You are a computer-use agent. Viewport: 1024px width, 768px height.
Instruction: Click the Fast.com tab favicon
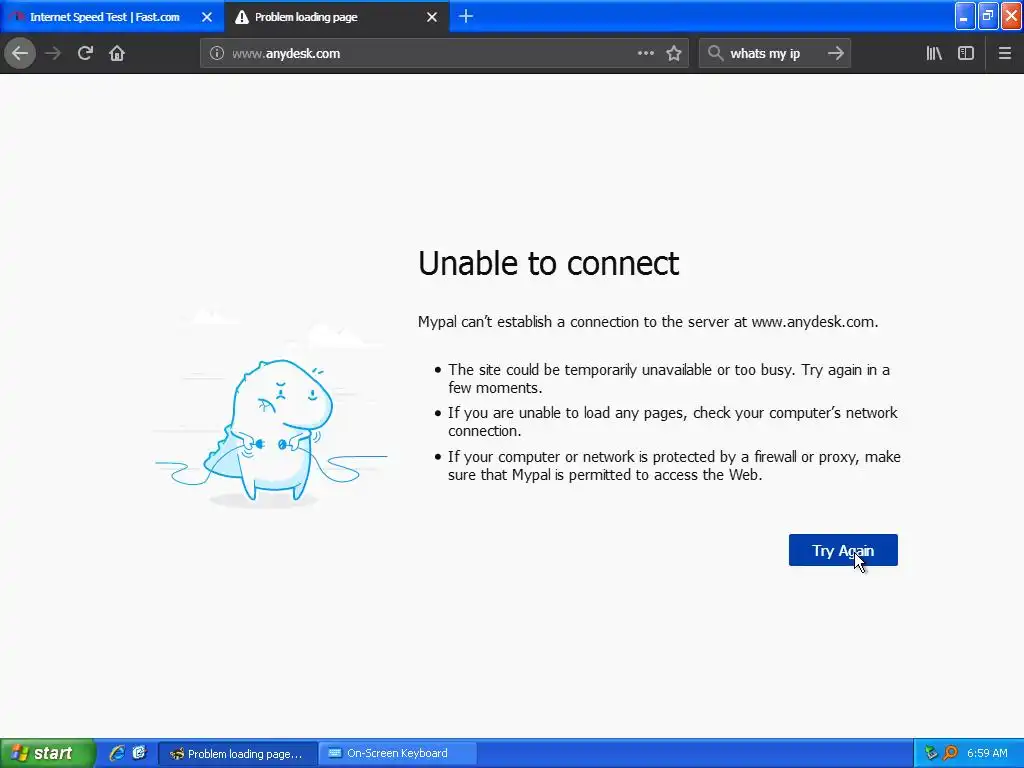coord(18,17)
